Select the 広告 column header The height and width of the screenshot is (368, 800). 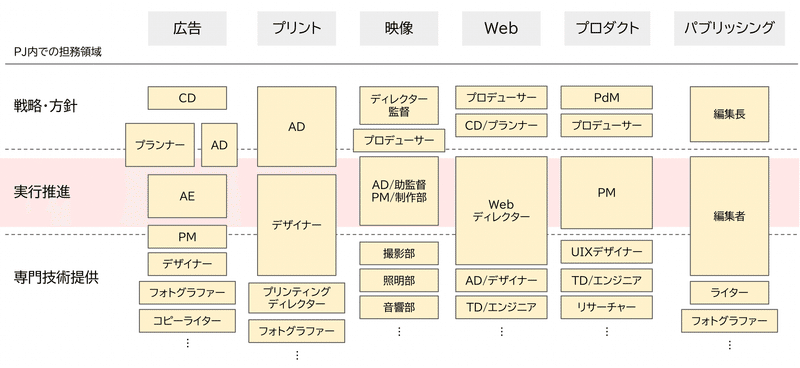[x=187, y=28]
